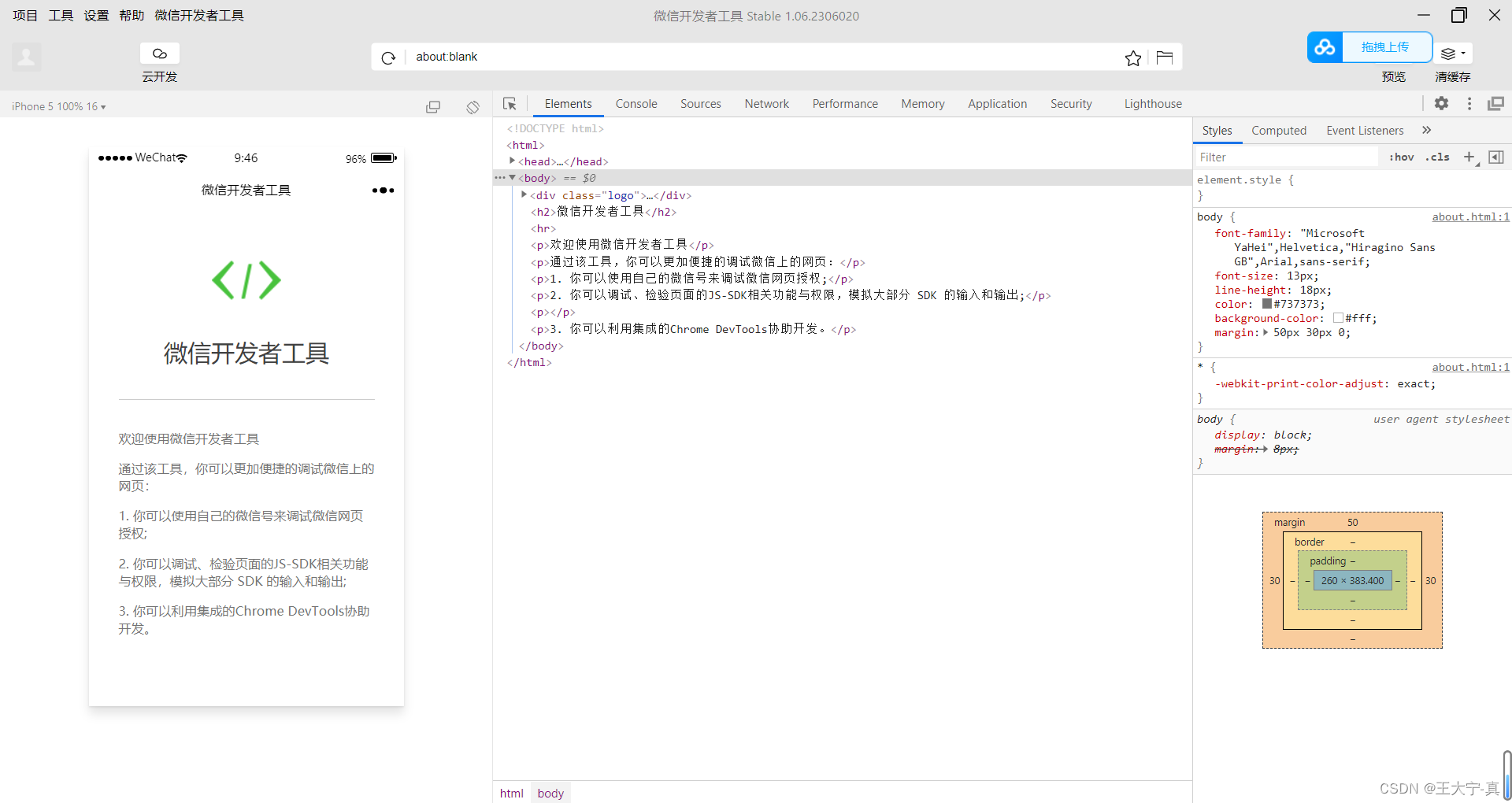
Task: Select body in the breadcrumb bar
Action: pos(550,793)
